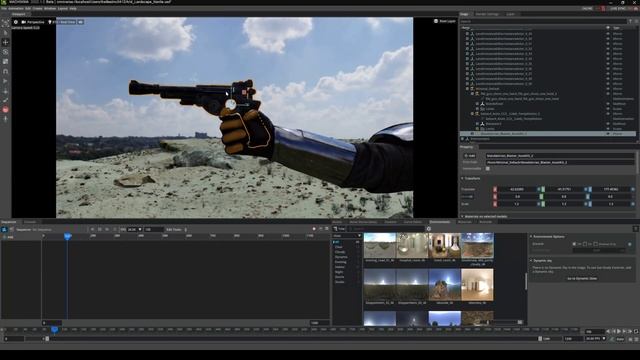This screenshot has width=640, height=360.
Task: Click the content browser Filter button
Action: pyautogui.click(x=339, y=229)
